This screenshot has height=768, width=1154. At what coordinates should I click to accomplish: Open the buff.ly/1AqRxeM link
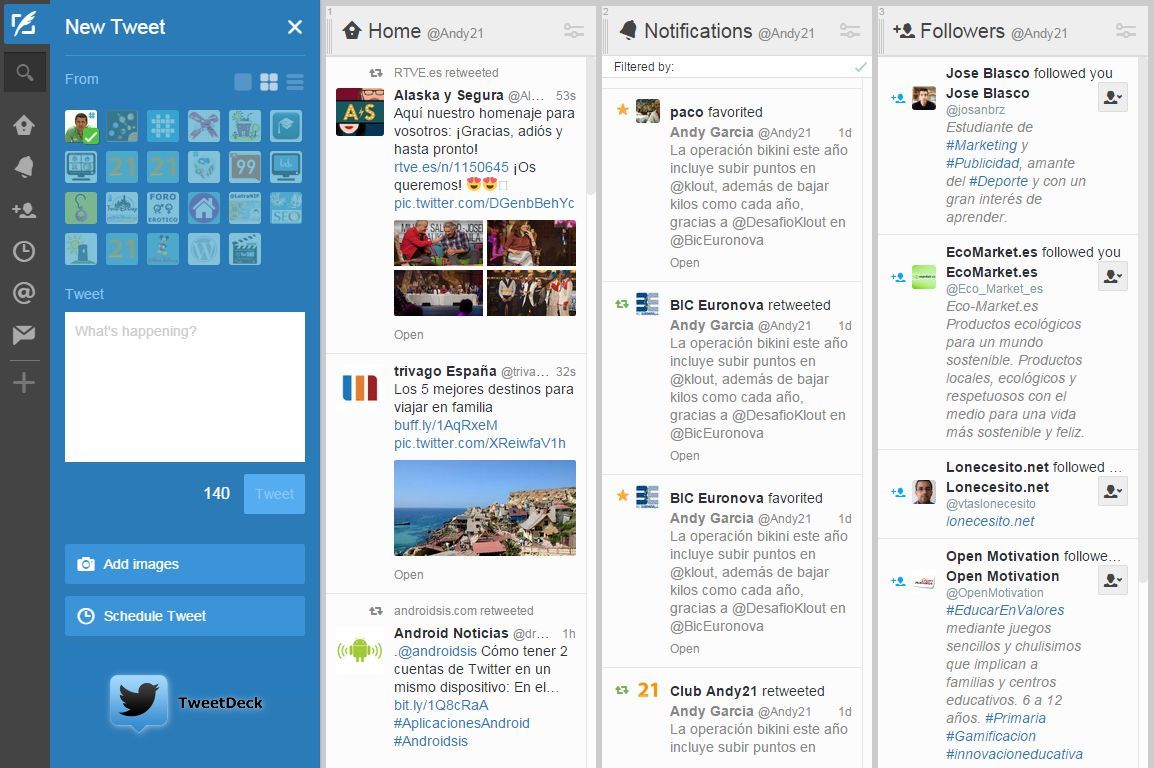point(445,425)
